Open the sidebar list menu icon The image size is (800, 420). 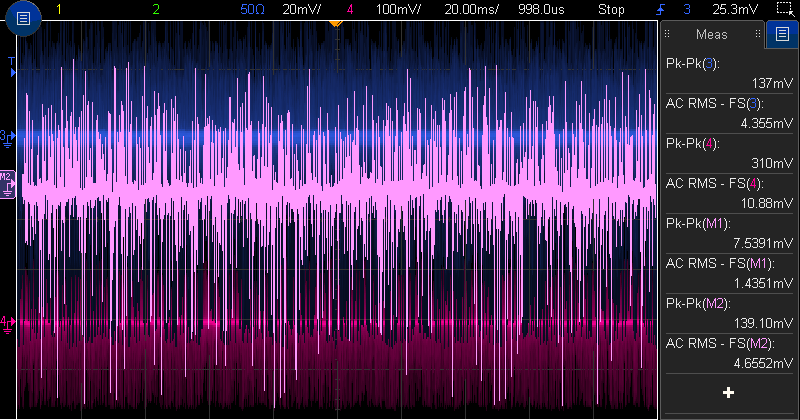click(x=782, y=34)
